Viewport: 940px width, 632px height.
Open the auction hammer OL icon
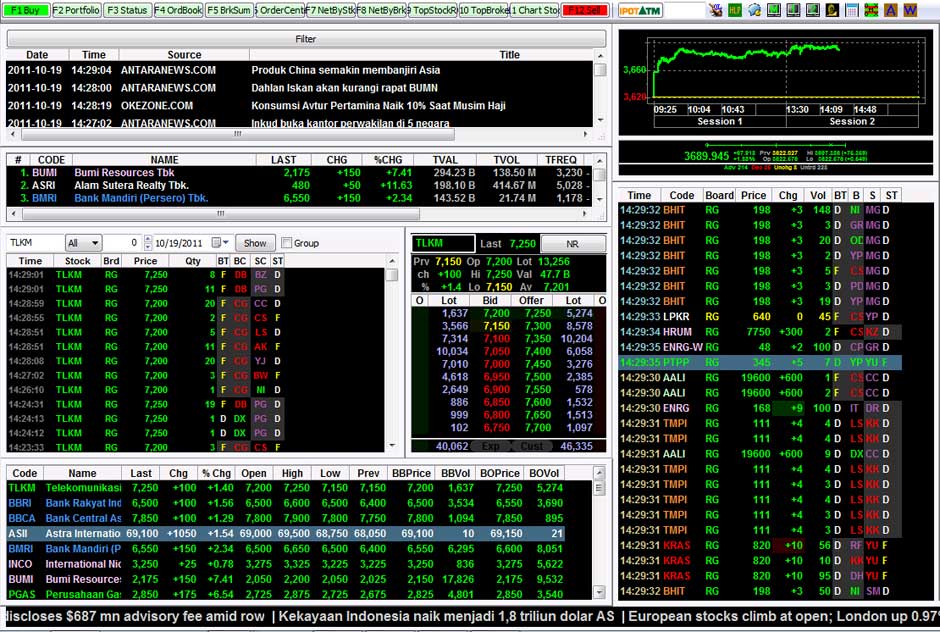tap(715, 10)
